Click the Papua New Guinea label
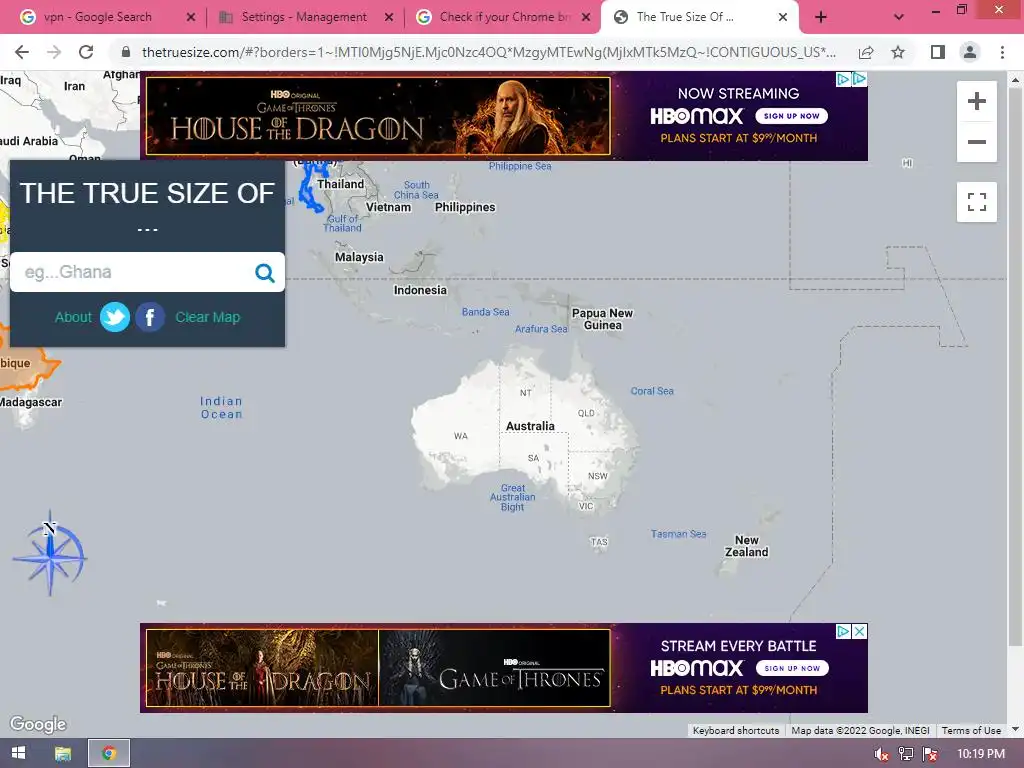Image resolution: width=1024 pixels, height=768 pixels. pyautogui.click(x=602, y=319)
